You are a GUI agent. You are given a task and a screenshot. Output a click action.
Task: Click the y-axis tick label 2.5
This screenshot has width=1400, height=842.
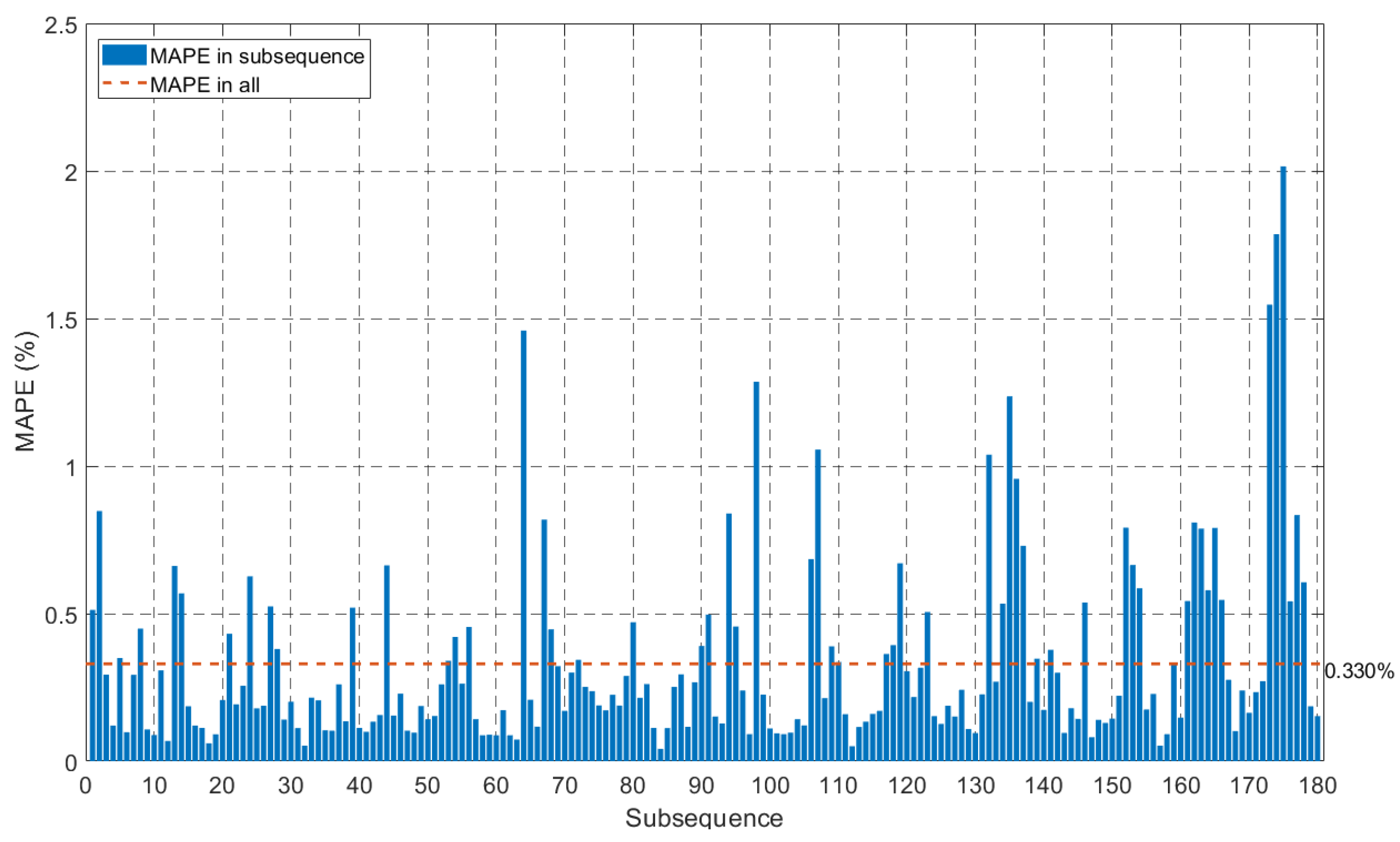61,25
